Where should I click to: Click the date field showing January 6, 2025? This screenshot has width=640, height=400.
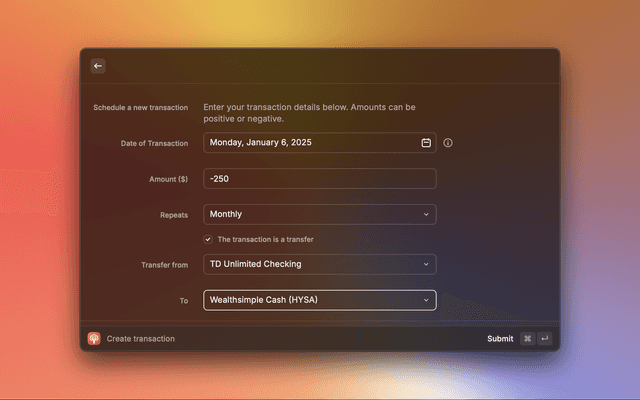[310, 143]
